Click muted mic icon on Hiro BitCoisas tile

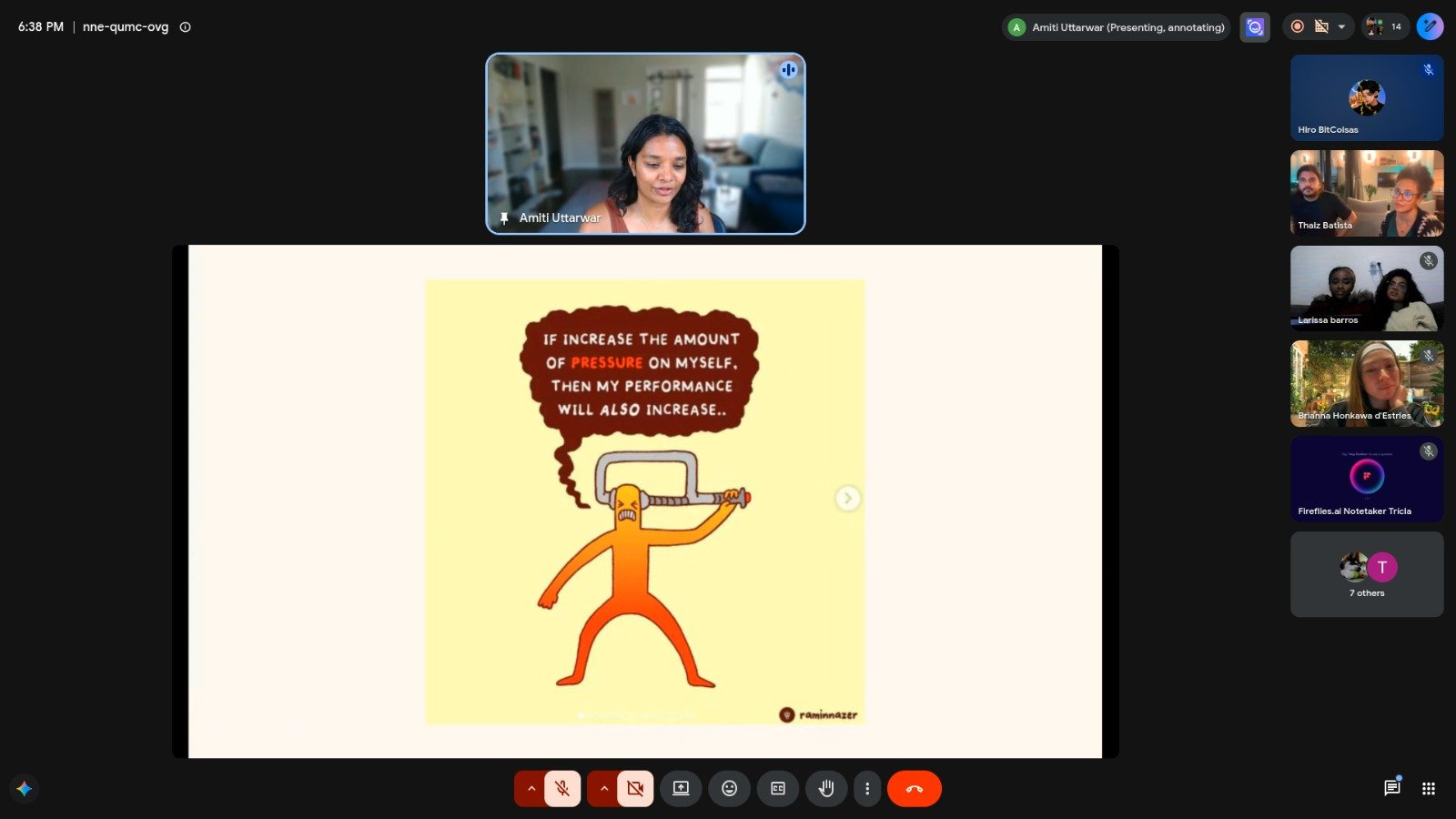[1429, 69]
